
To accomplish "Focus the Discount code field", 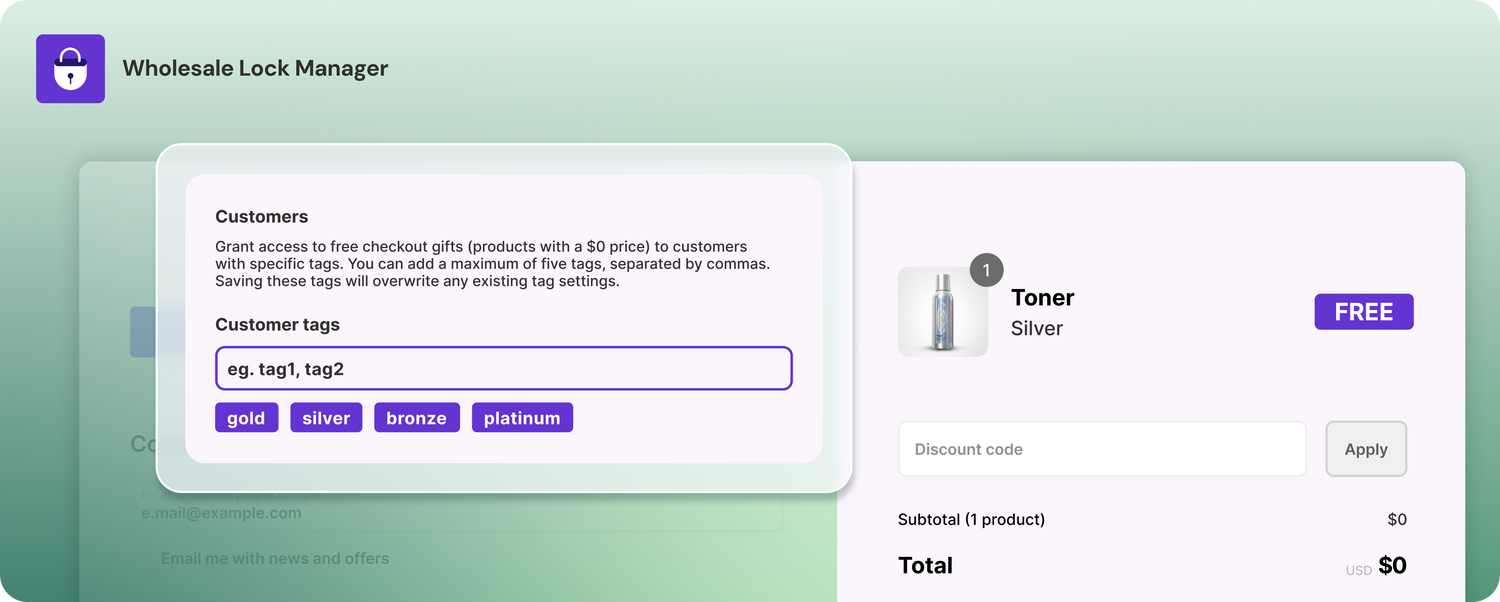I will click(x=1101, y=449).
